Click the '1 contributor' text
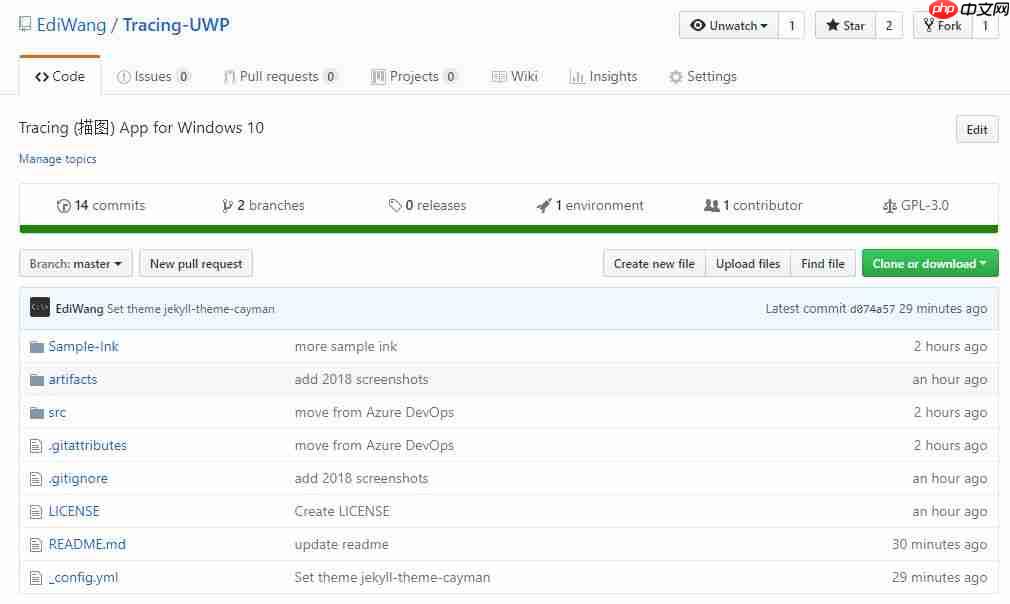 pyautogui.click(x=763, y=205)
